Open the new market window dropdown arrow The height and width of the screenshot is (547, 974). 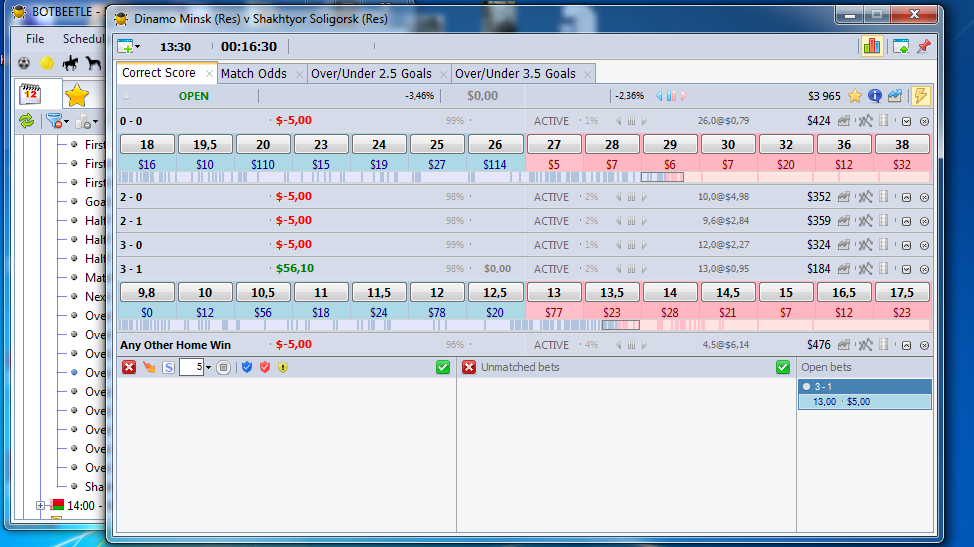click(x=137, y=47)
